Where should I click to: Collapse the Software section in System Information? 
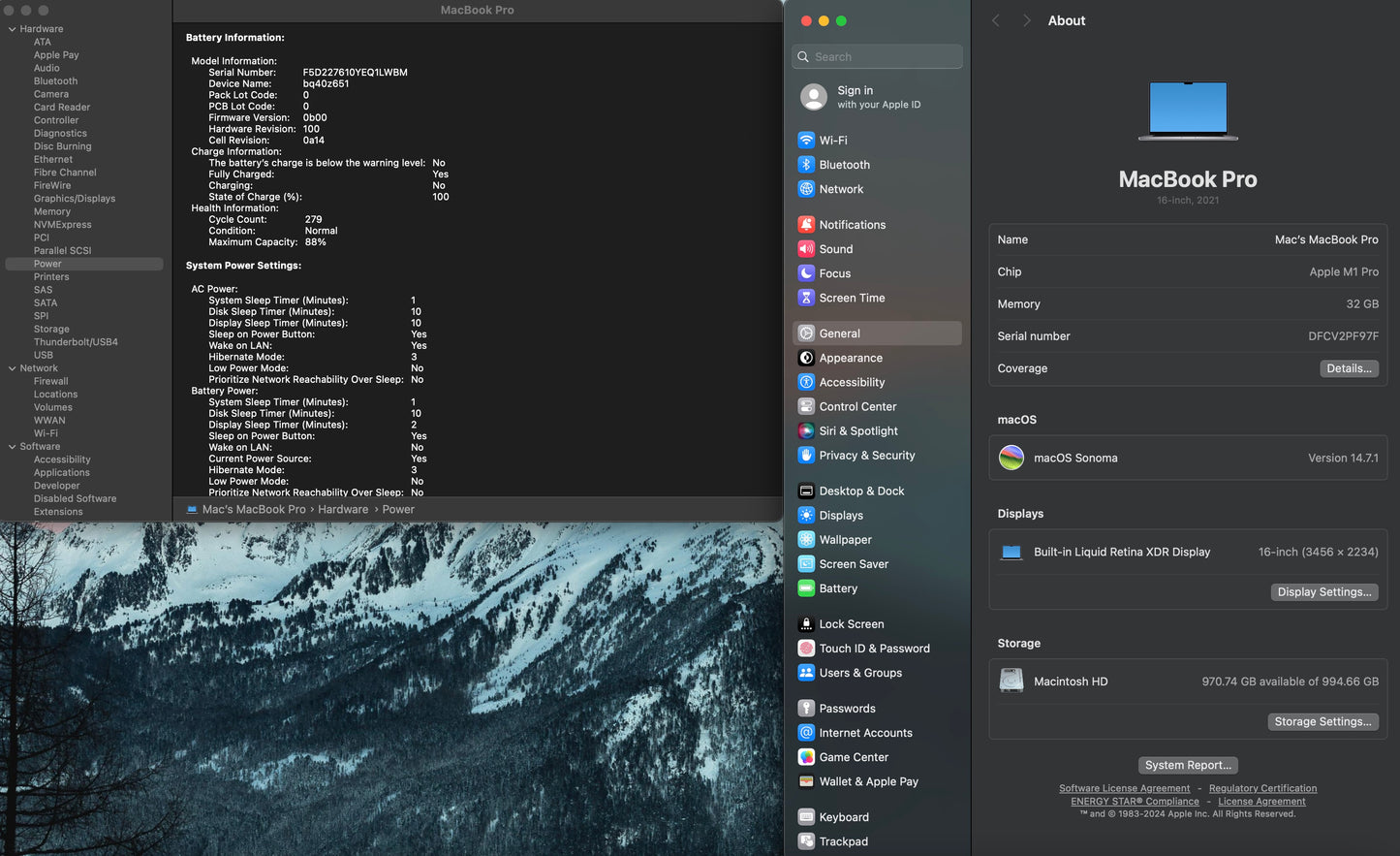[12, 447]
